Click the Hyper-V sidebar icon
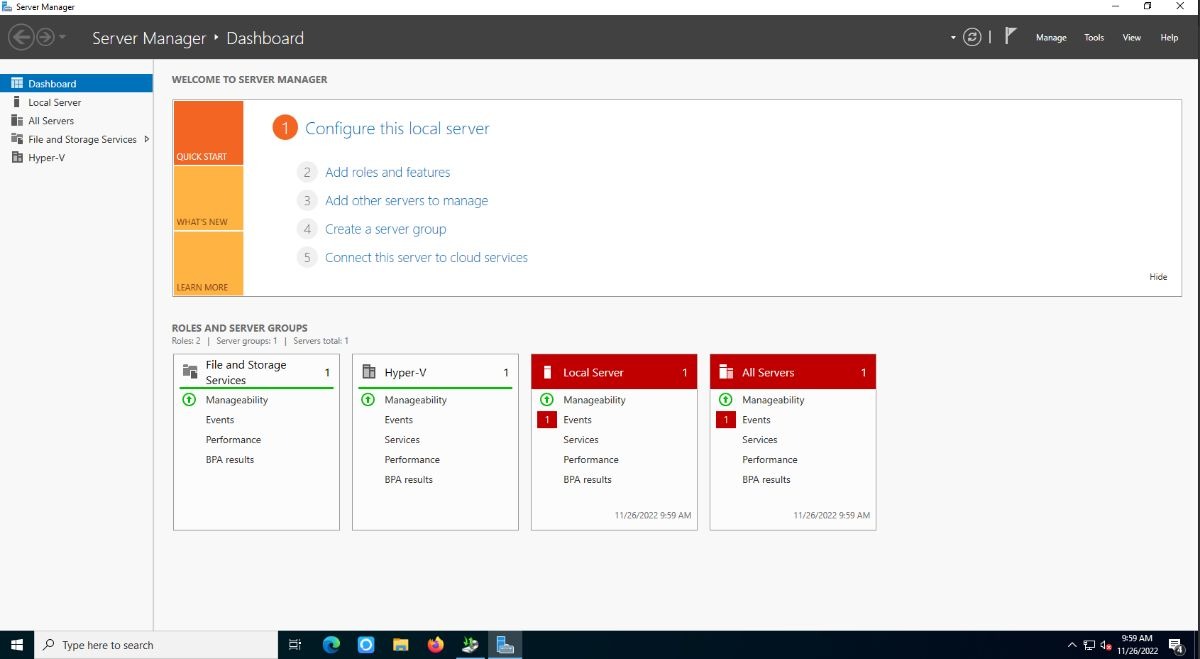This screenshot has height=659, width=1200. coord(17,158)
